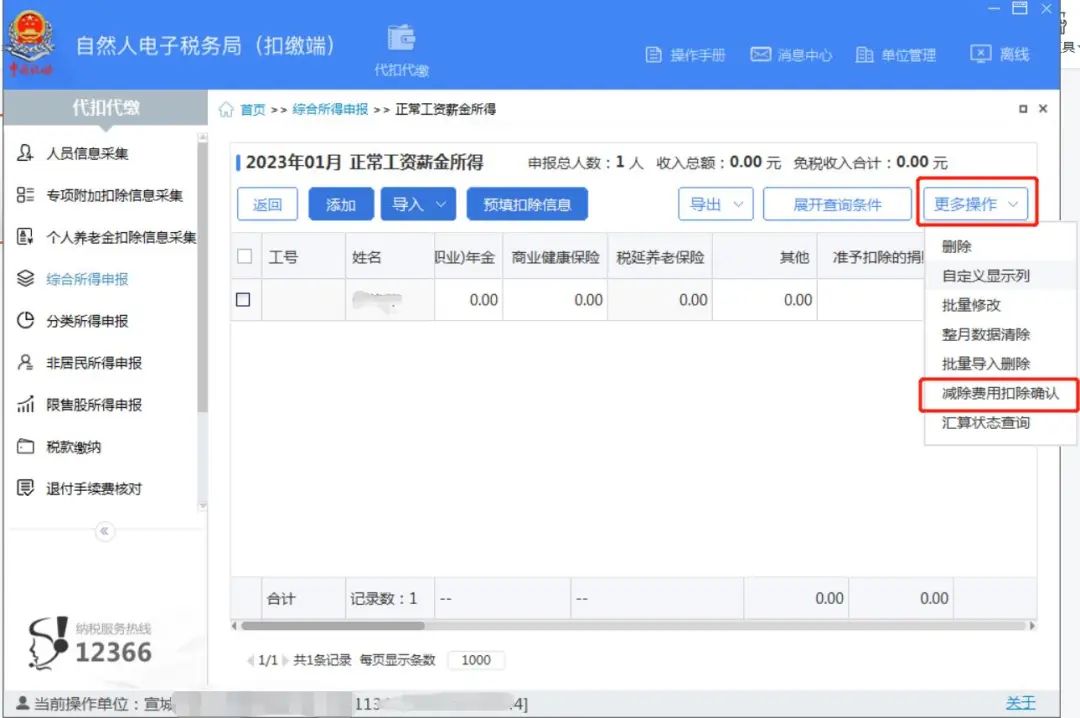
Task: Click the 限售股所得申报 chart icon
Action: pos(25,404)
